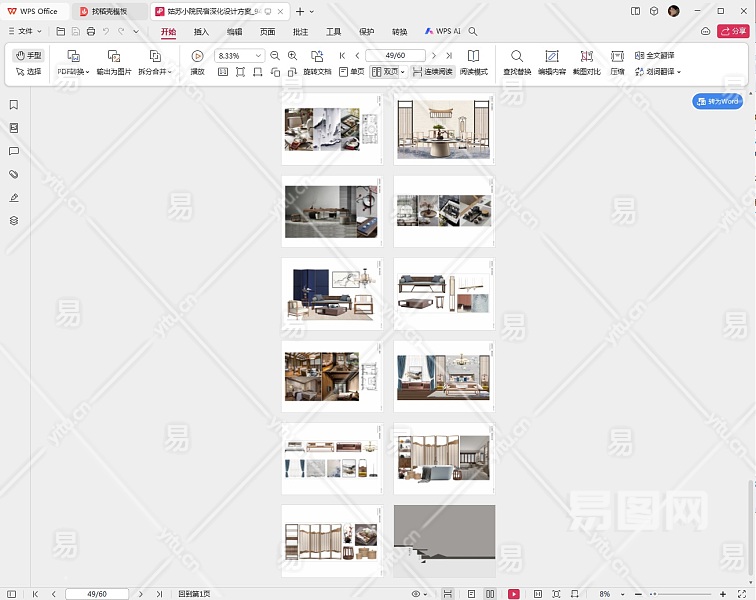This screenshot has height=600, width=756.
Task: Expand the 8.33% zoom level dropdown
Action: (261, 56)
